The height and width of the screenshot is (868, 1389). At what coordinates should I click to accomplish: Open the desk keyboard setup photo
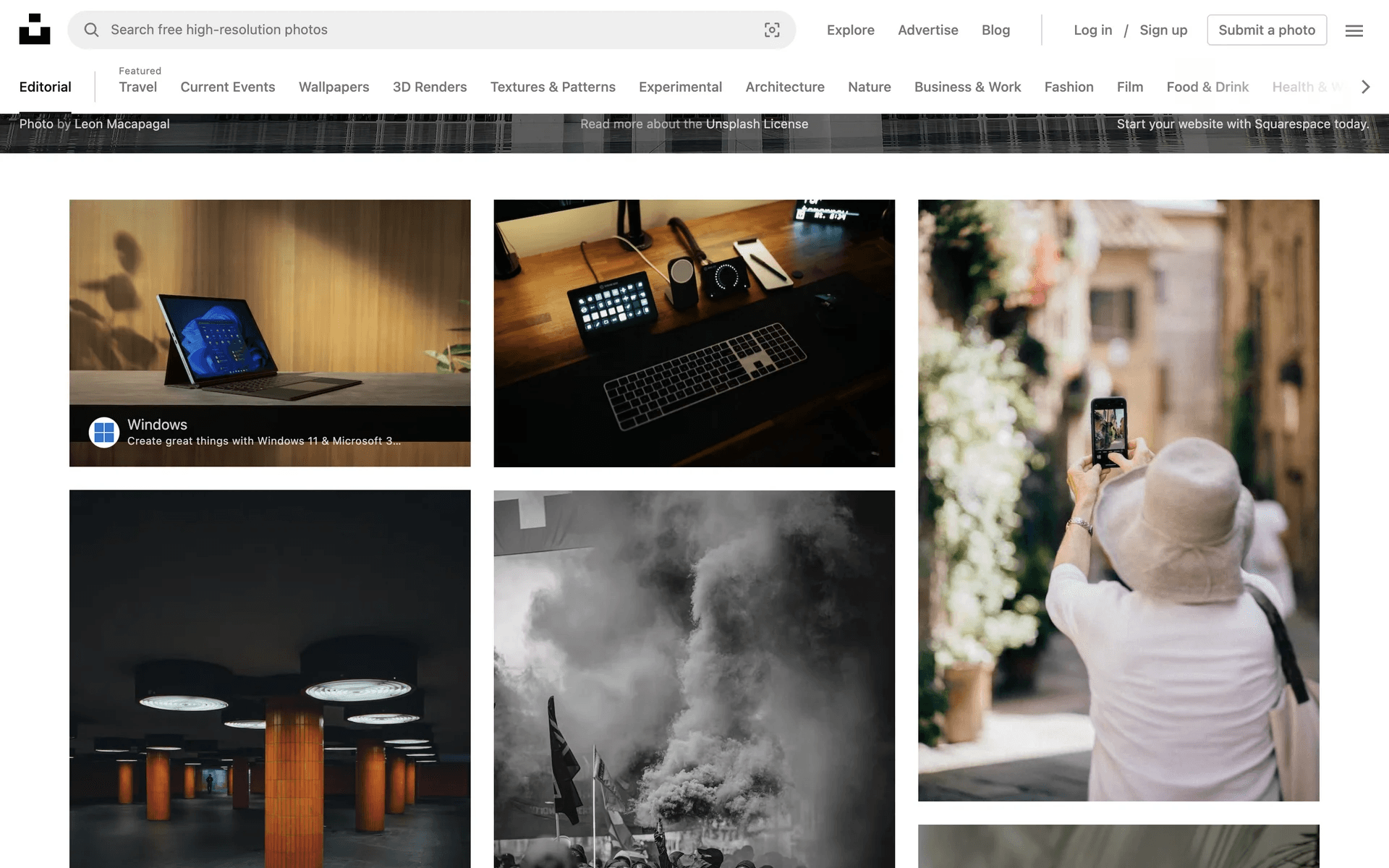tap(694, 333)
